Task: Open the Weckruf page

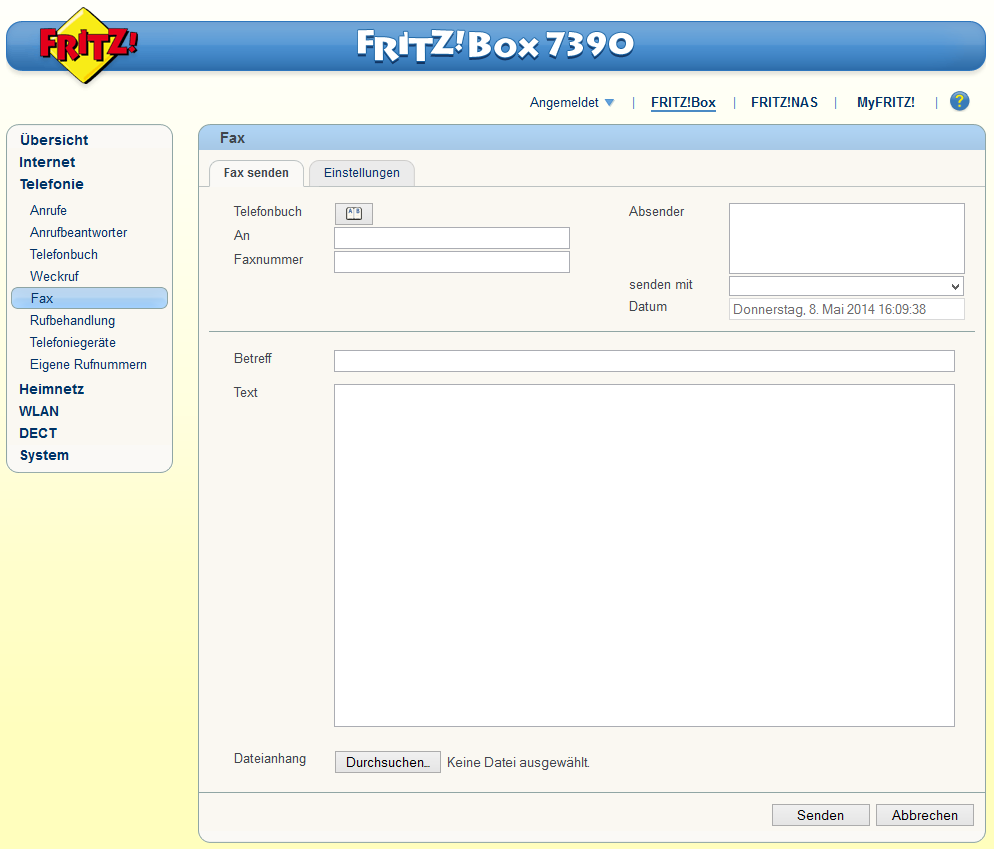Action: (55, 276)
